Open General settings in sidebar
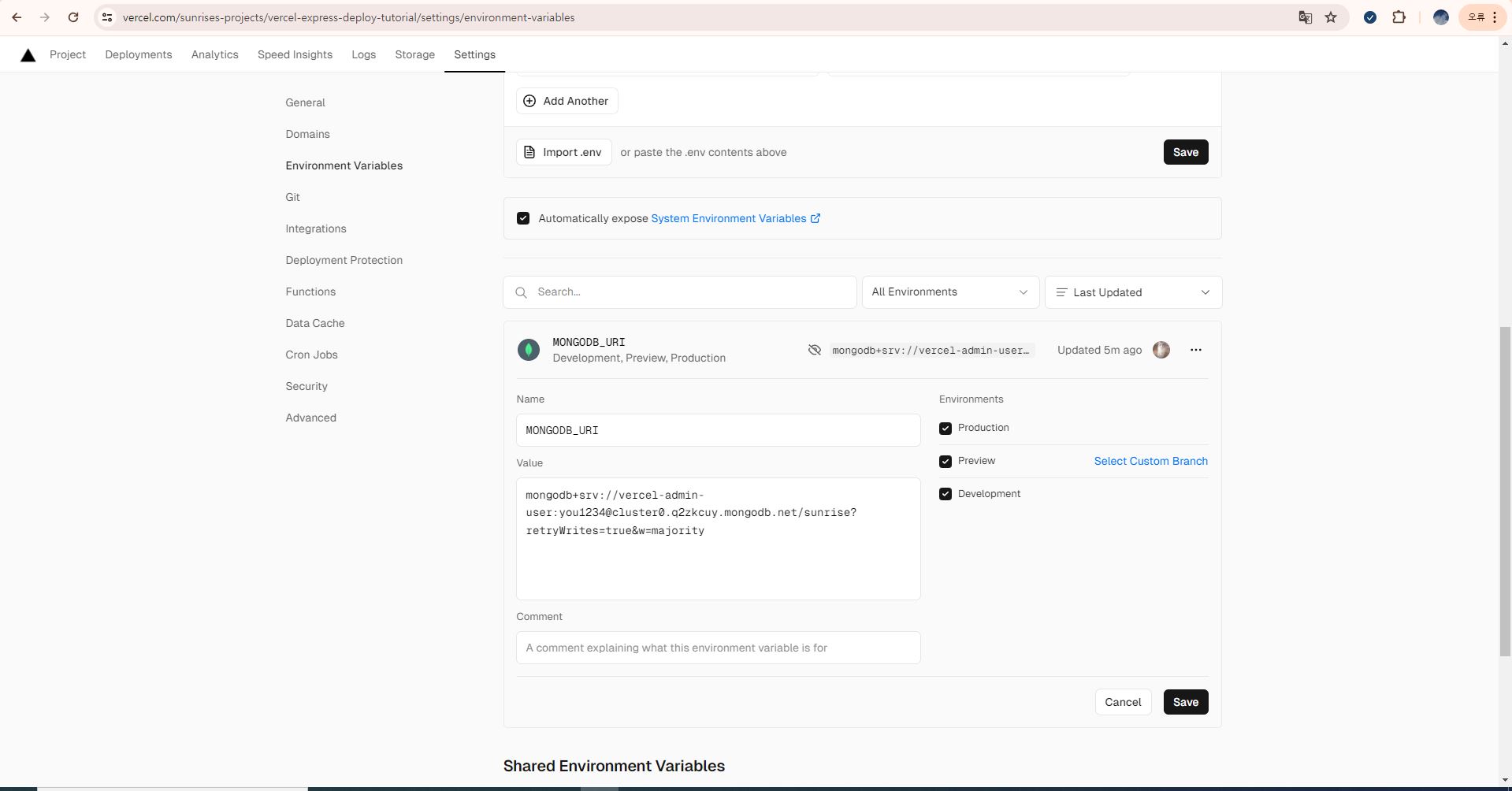 (305, 102)
